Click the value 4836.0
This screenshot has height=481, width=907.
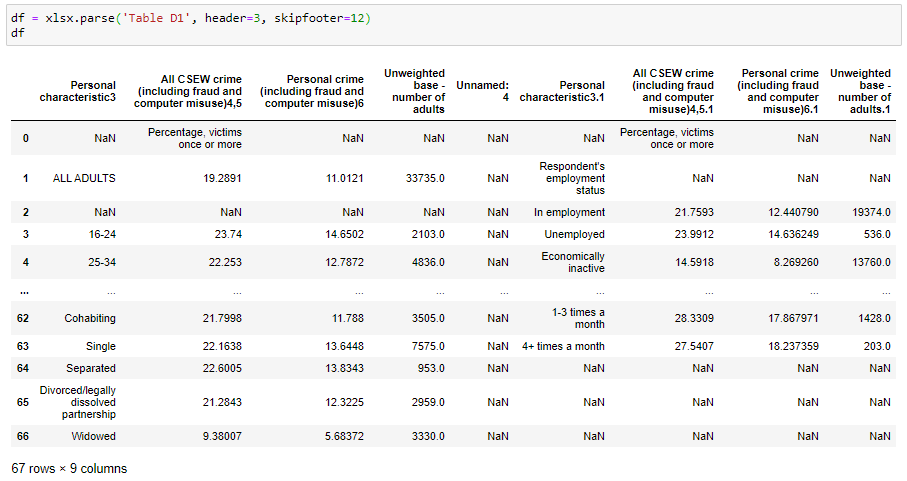(x=428, y=262)
